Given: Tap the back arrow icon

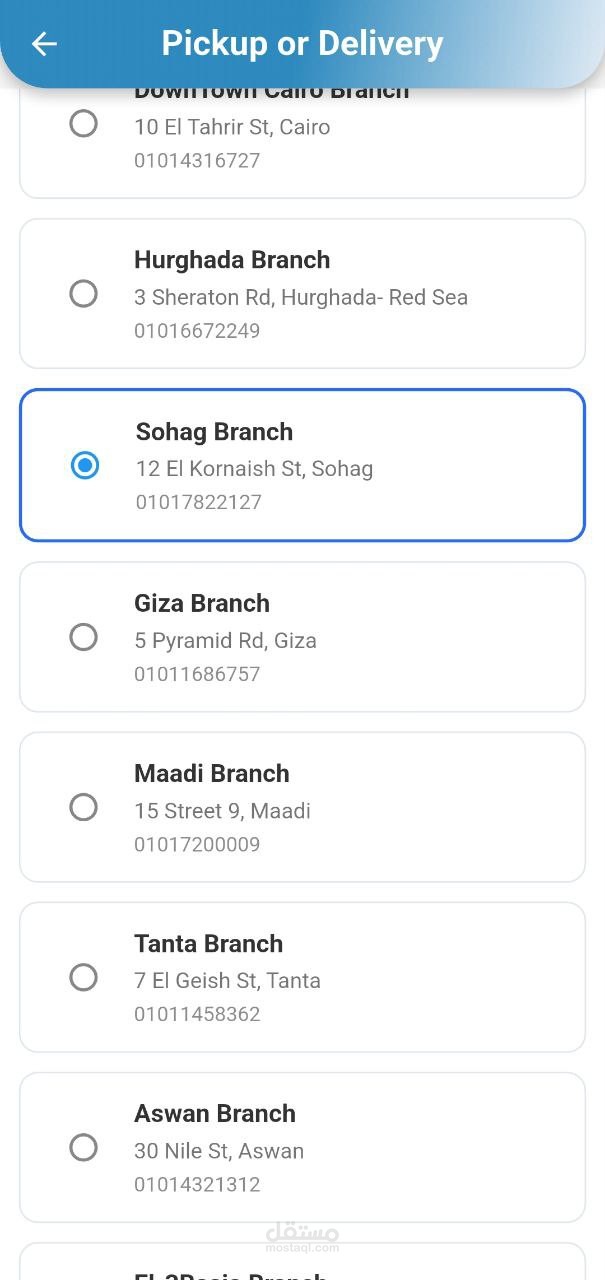Looking at the screenshot, I should [x=44, y=44].
